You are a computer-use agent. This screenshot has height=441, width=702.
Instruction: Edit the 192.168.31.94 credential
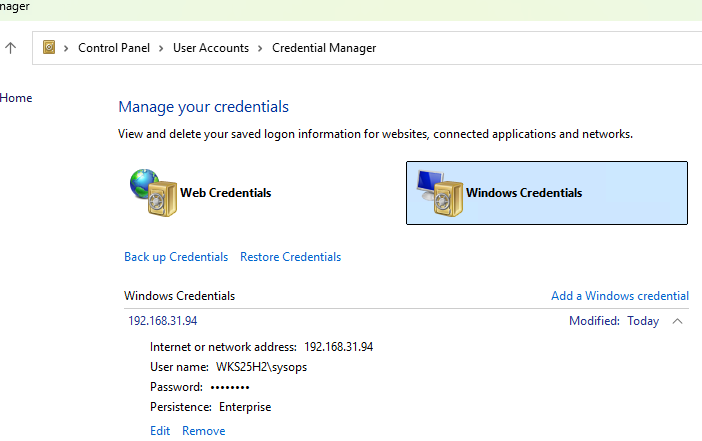point(160,431)
